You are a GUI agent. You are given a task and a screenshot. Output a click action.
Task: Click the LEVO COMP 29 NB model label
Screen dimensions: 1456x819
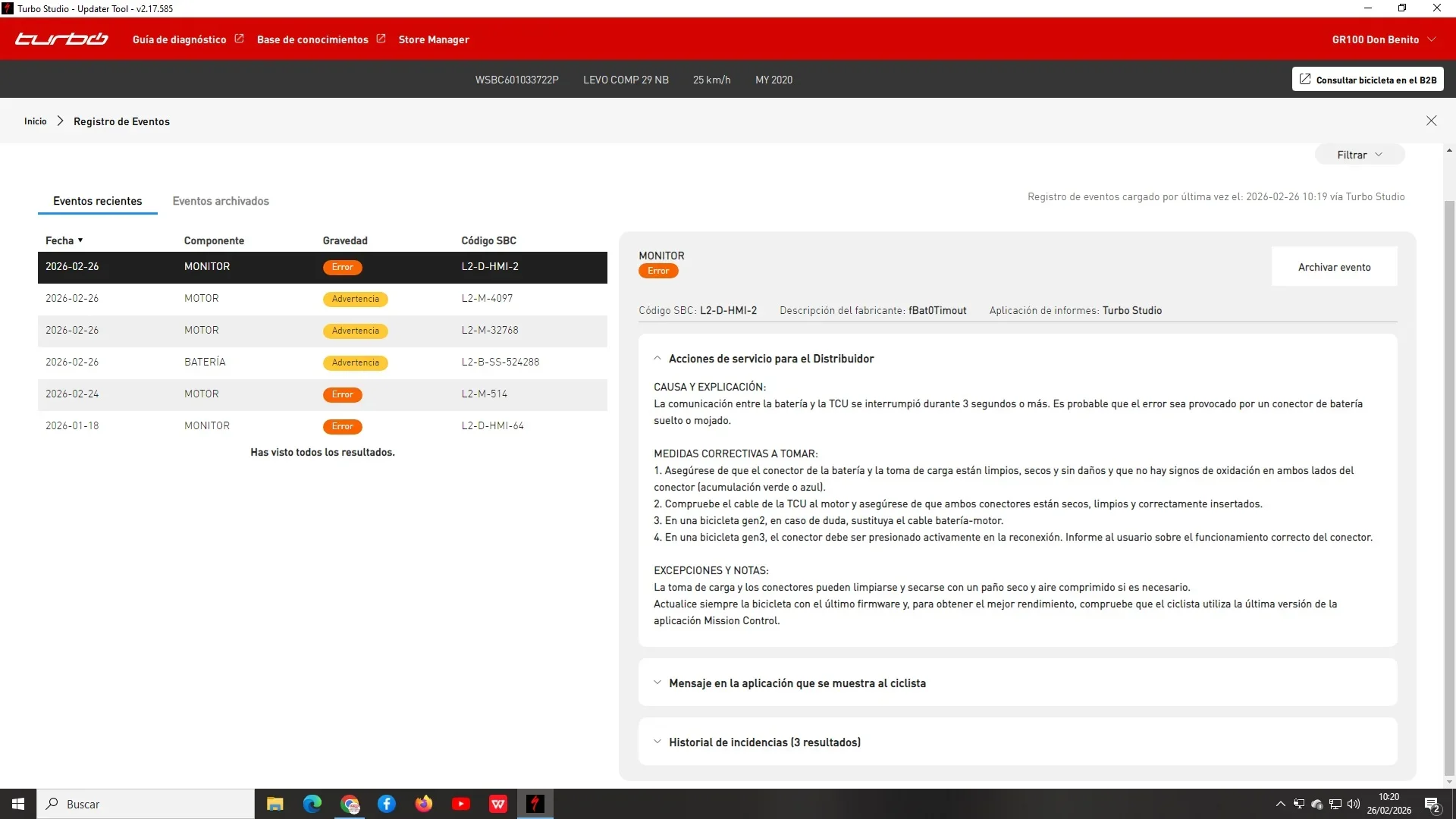tap(626, 80)
